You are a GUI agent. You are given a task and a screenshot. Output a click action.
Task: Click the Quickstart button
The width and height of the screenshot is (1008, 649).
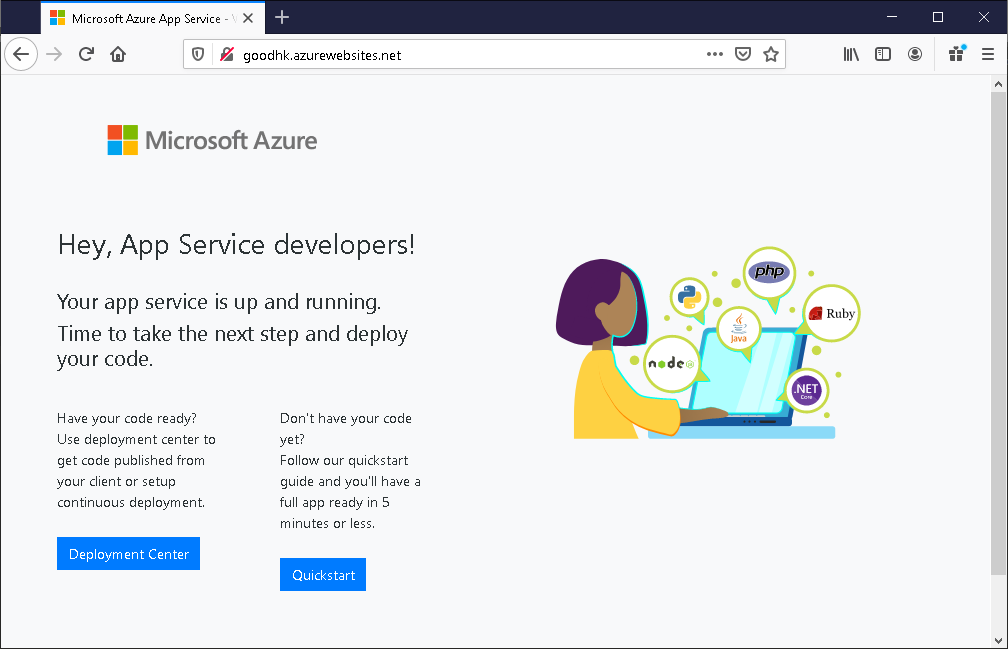[322, 575]
